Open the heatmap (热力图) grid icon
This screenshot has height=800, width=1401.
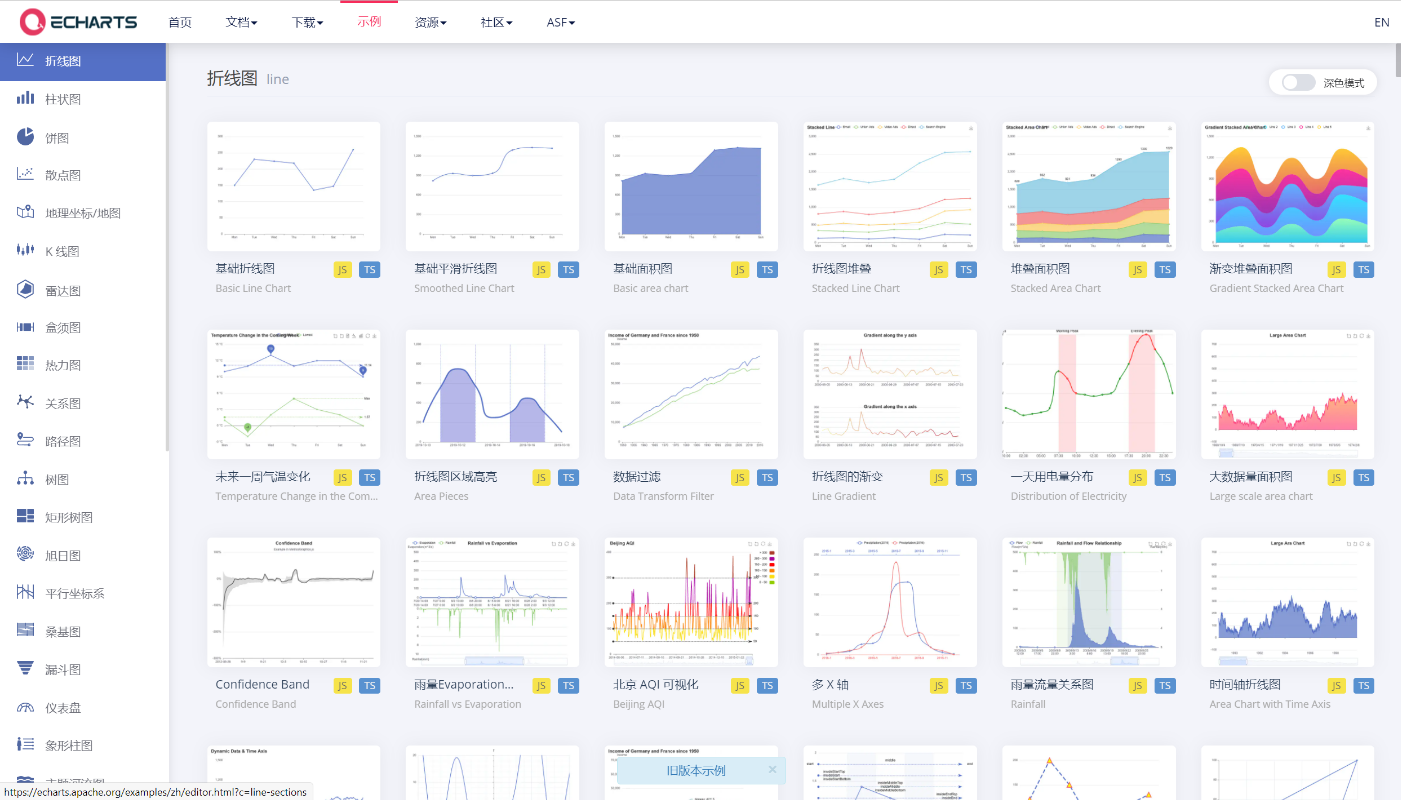point(26,365)
